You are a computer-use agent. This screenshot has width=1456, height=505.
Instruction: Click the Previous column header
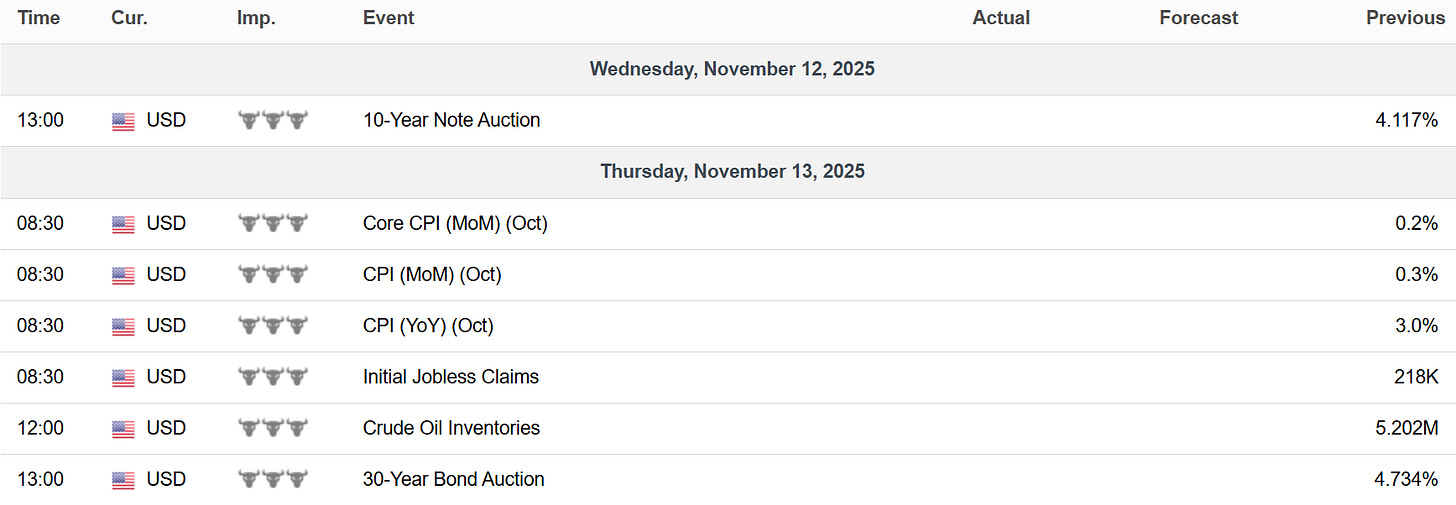(1405, 18)
